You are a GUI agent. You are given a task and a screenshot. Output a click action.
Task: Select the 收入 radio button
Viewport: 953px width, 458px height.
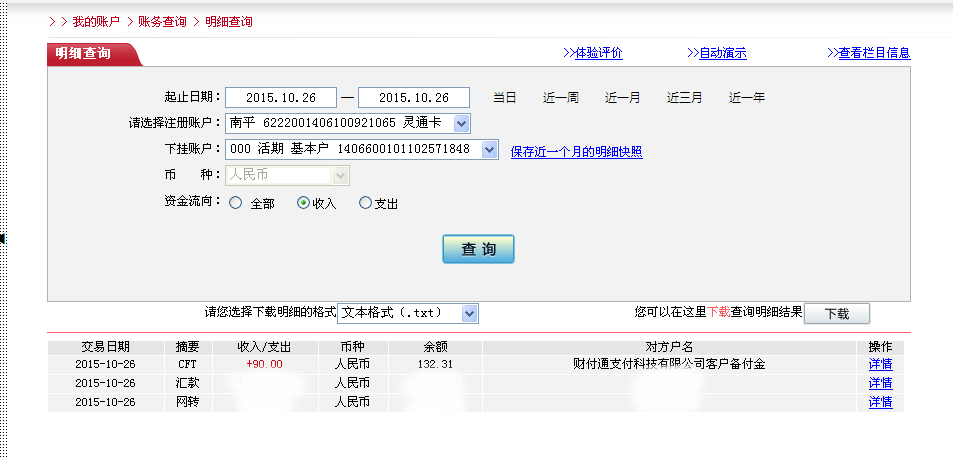click(x=304, y=203)
